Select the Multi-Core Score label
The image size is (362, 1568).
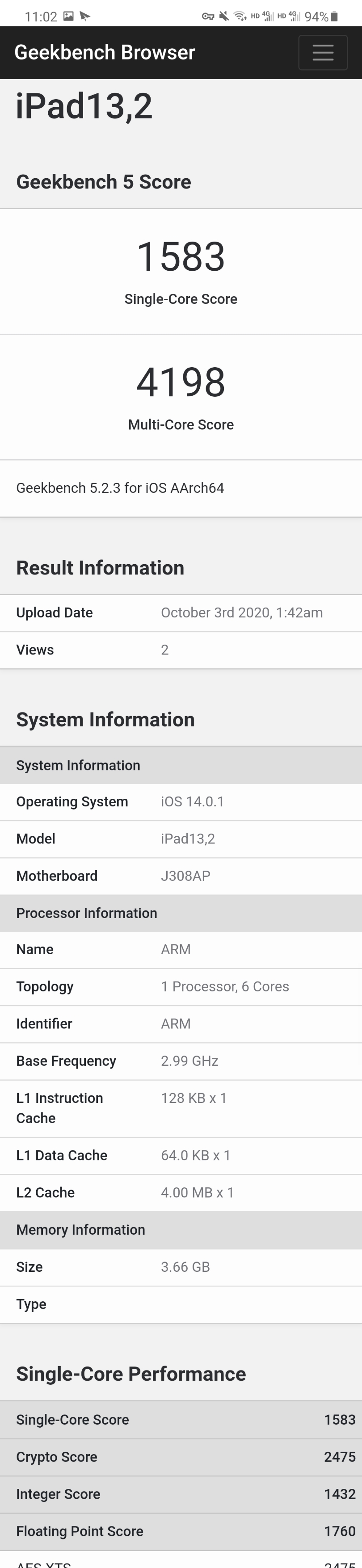pos(181,425)
